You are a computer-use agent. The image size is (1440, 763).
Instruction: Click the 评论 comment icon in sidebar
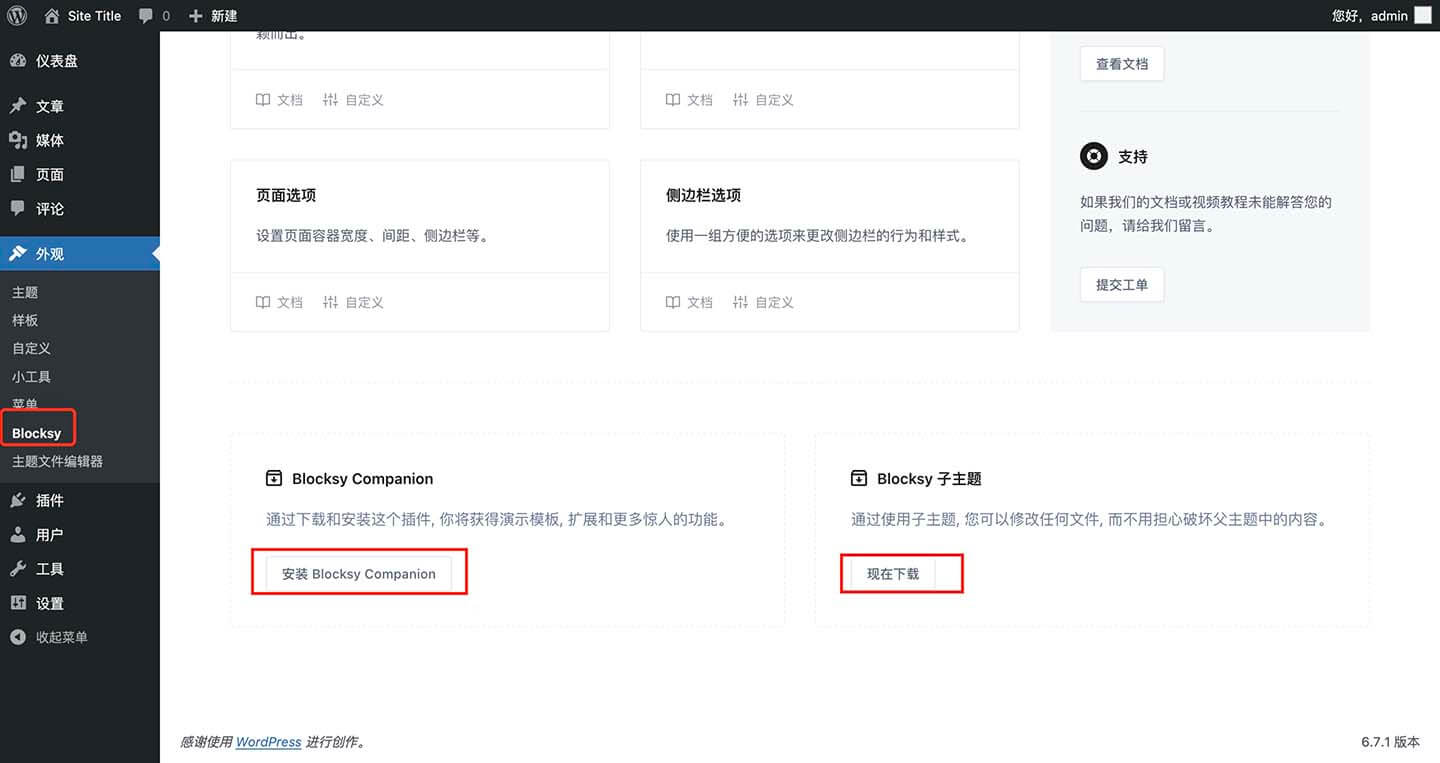click(18, 208)
